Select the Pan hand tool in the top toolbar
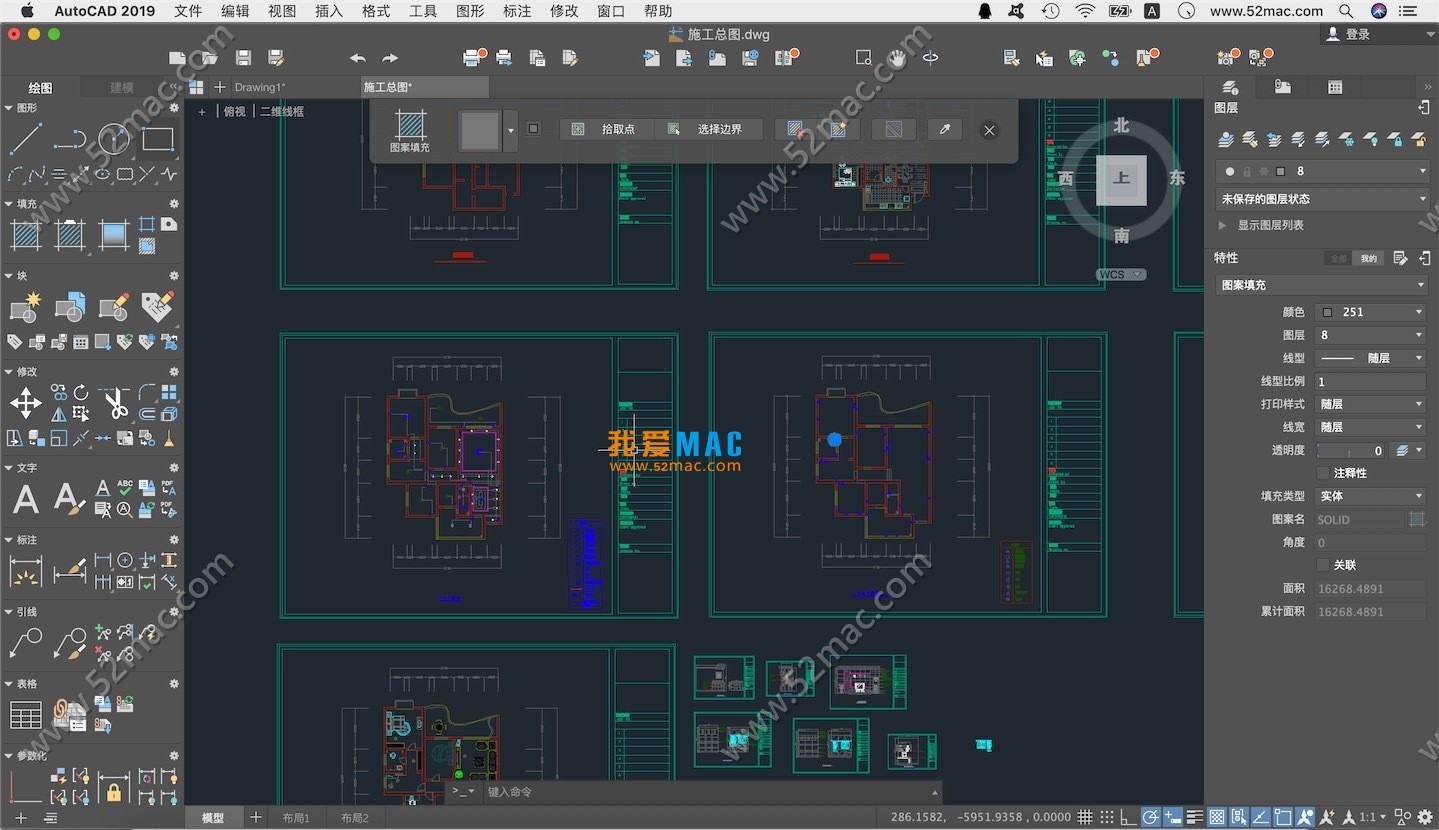The height and width of the screenshot is (830, 1439). click(x=897, y=58)
